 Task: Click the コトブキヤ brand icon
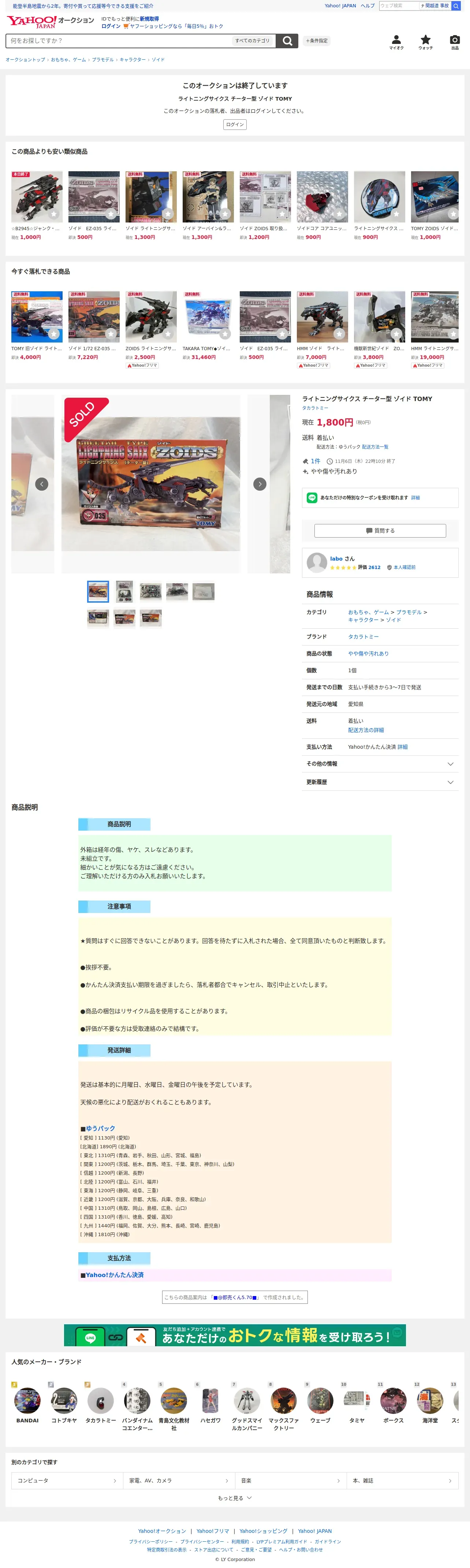pyautogui.click(x=64, y=1401)
